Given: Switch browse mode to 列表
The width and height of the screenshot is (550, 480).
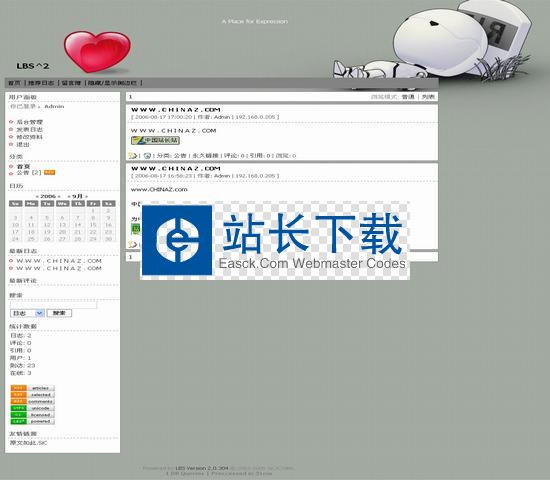Looking at the screenshot, I should tap(428, 97).
